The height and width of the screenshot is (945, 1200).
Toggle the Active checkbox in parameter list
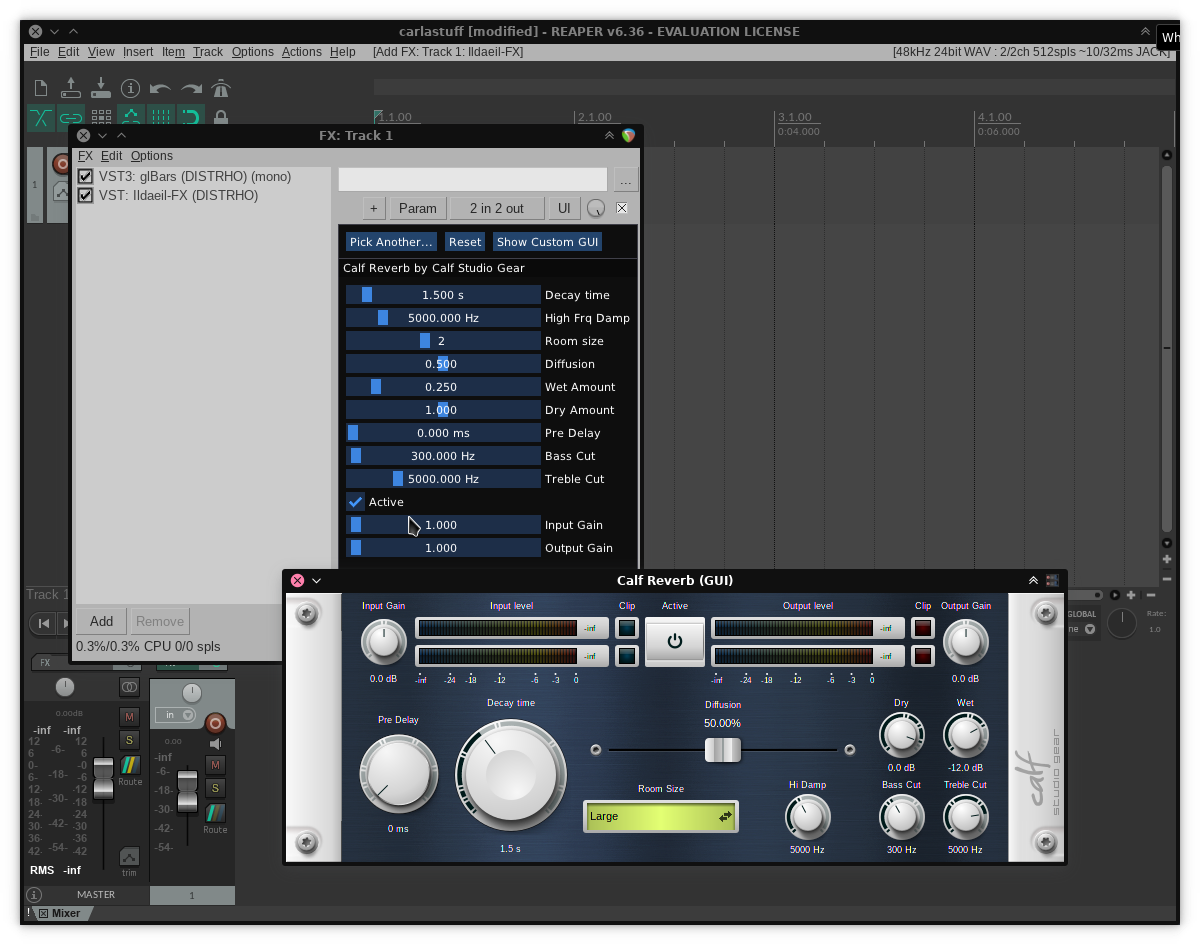point(355,502)
